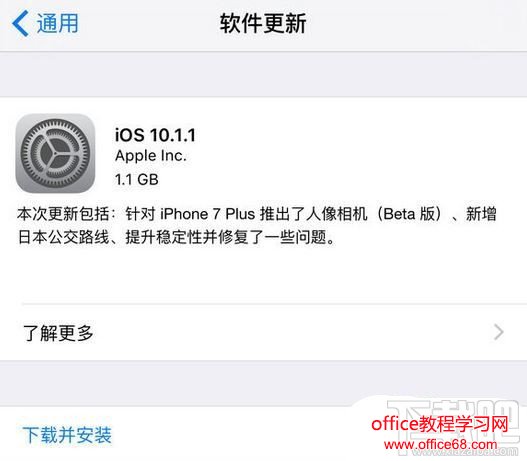Select the iOS 10.1.1 version heading
Screen dimensions: 527x461
click(155, 135)
